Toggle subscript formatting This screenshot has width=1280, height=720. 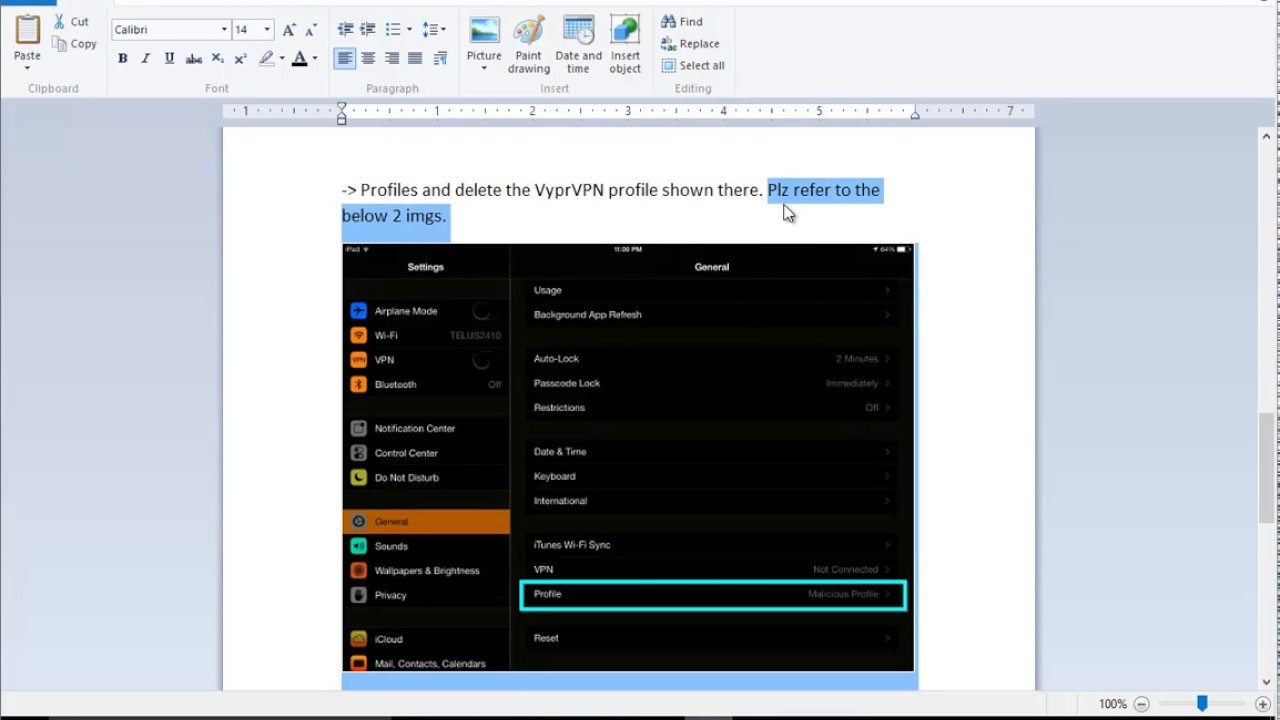[x=217, y=59]
